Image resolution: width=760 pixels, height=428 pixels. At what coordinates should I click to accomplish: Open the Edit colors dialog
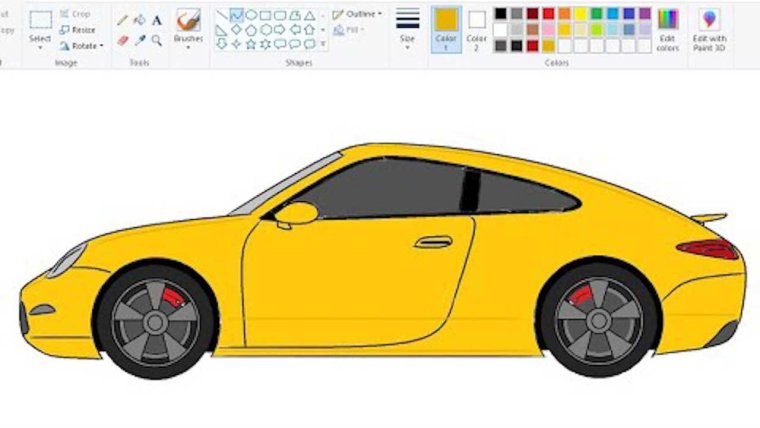pos(667,28)
